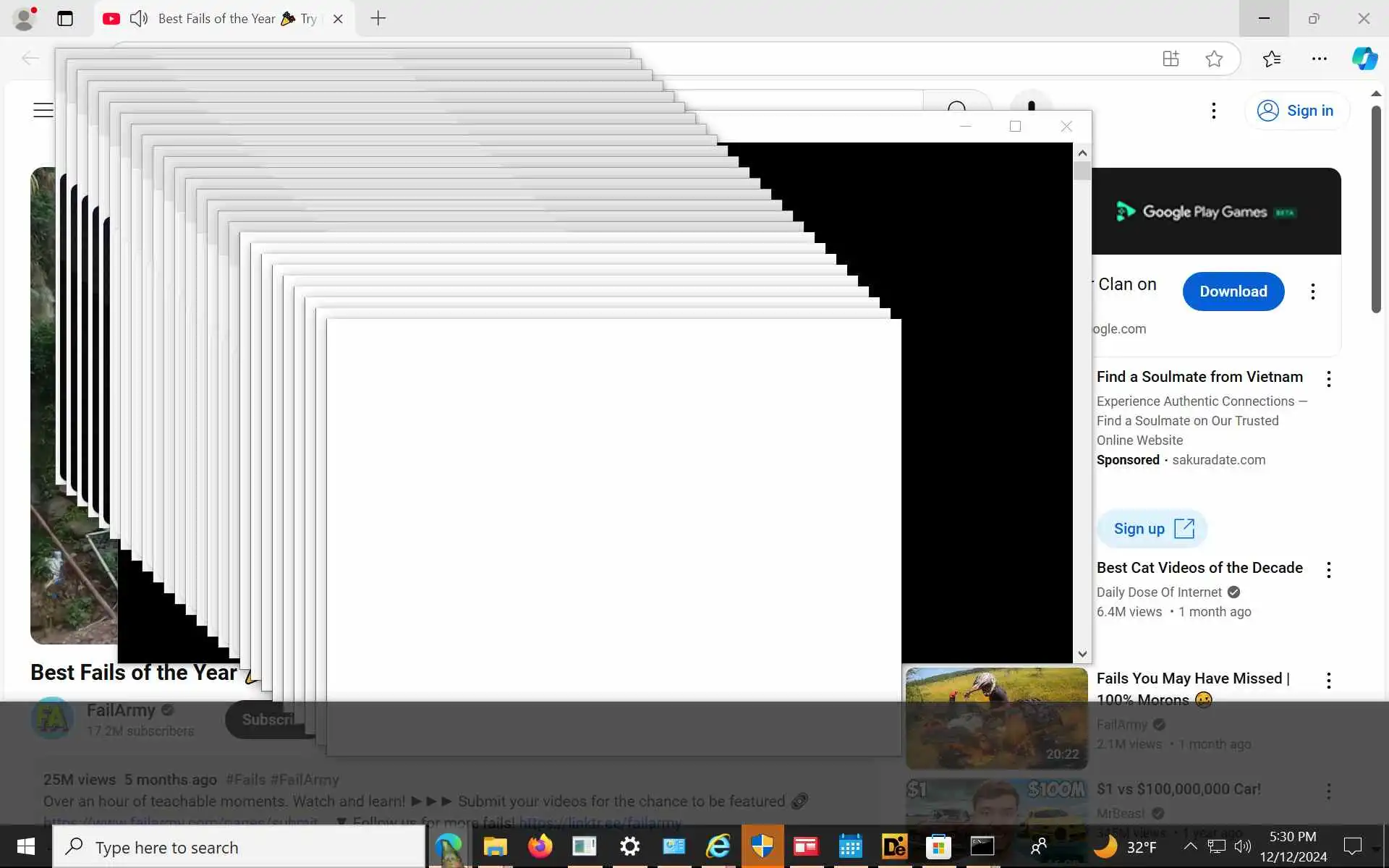The width and height of the screenshot is (1389, 868).
Task: Open Fails You May Have Missed thumbnail
Action: click(996, 718)
